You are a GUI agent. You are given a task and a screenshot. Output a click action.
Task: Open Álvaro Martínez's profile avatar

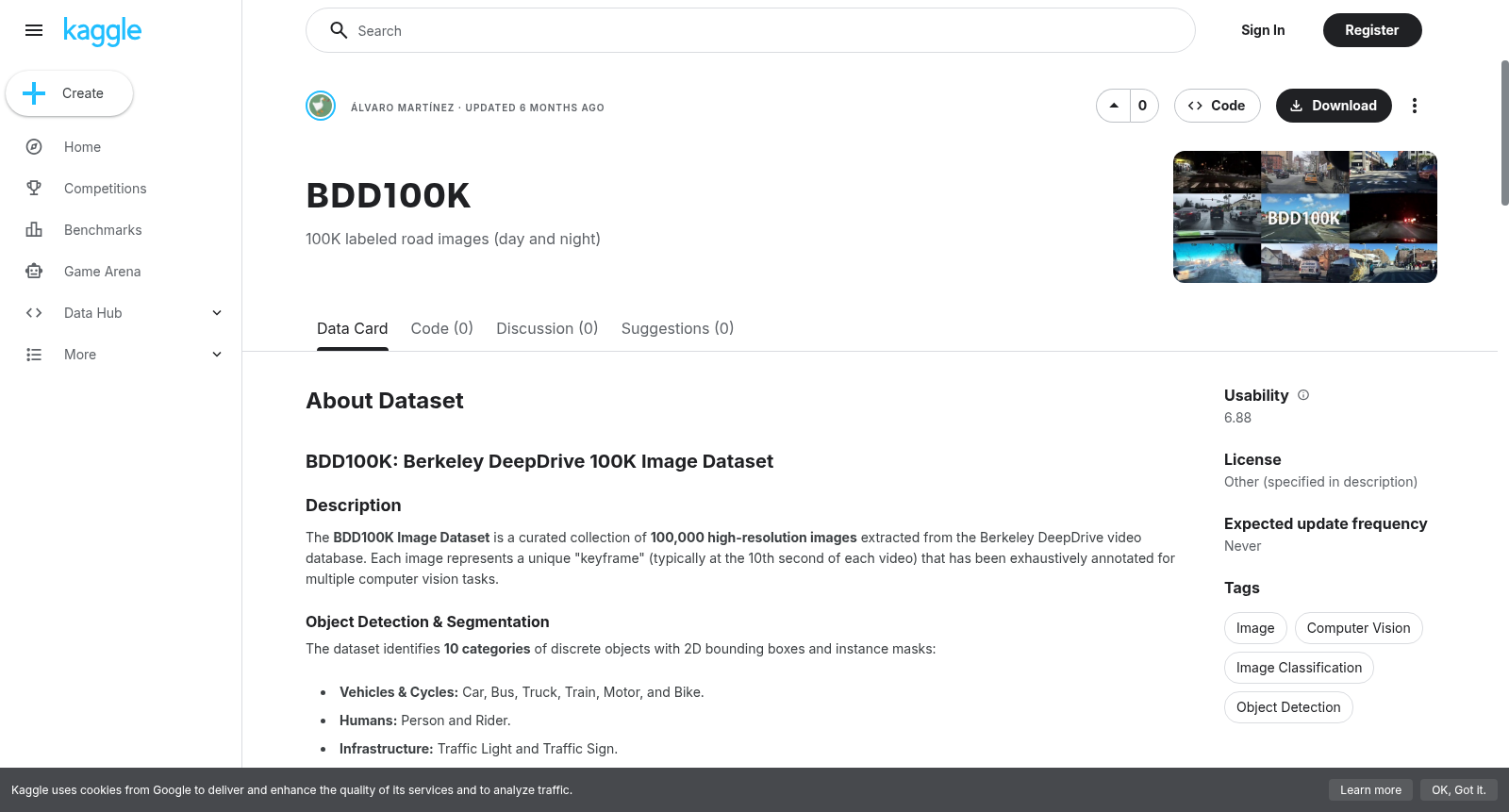point(321,106)
